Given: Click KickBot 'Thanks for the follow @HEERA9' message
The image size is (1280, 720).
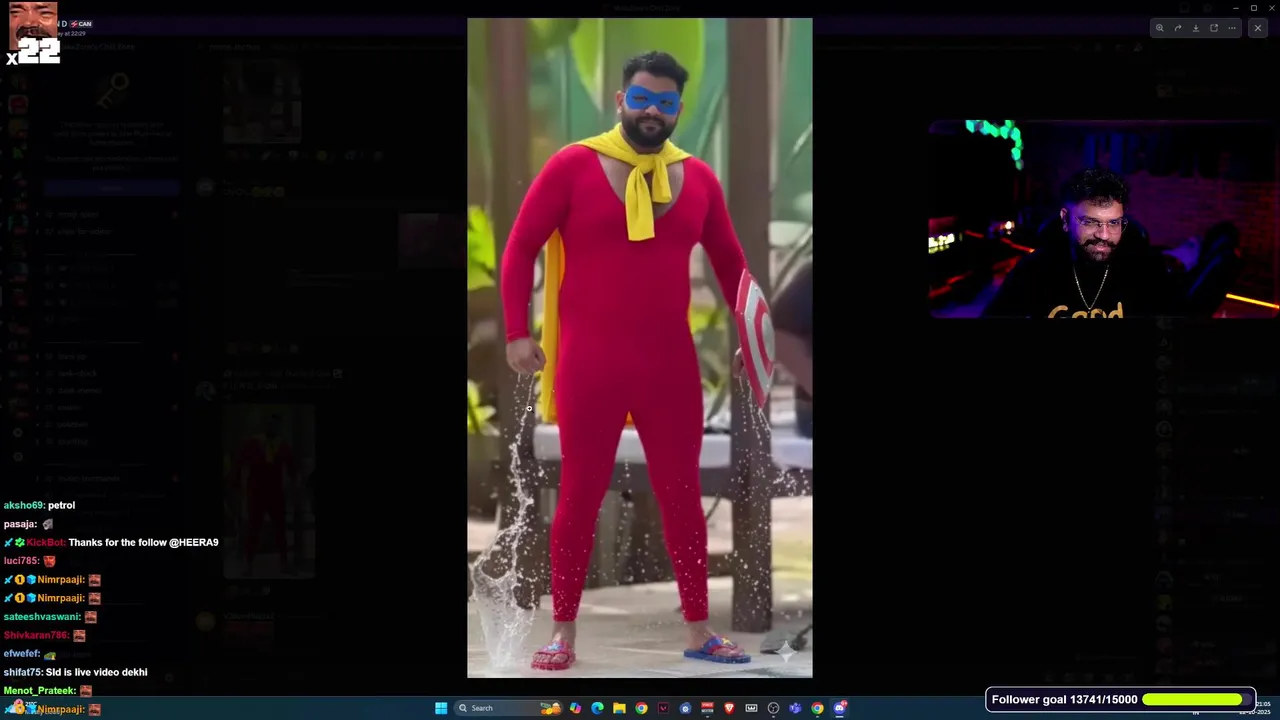Looking at the screenshot, I should [x=143, y=542].
